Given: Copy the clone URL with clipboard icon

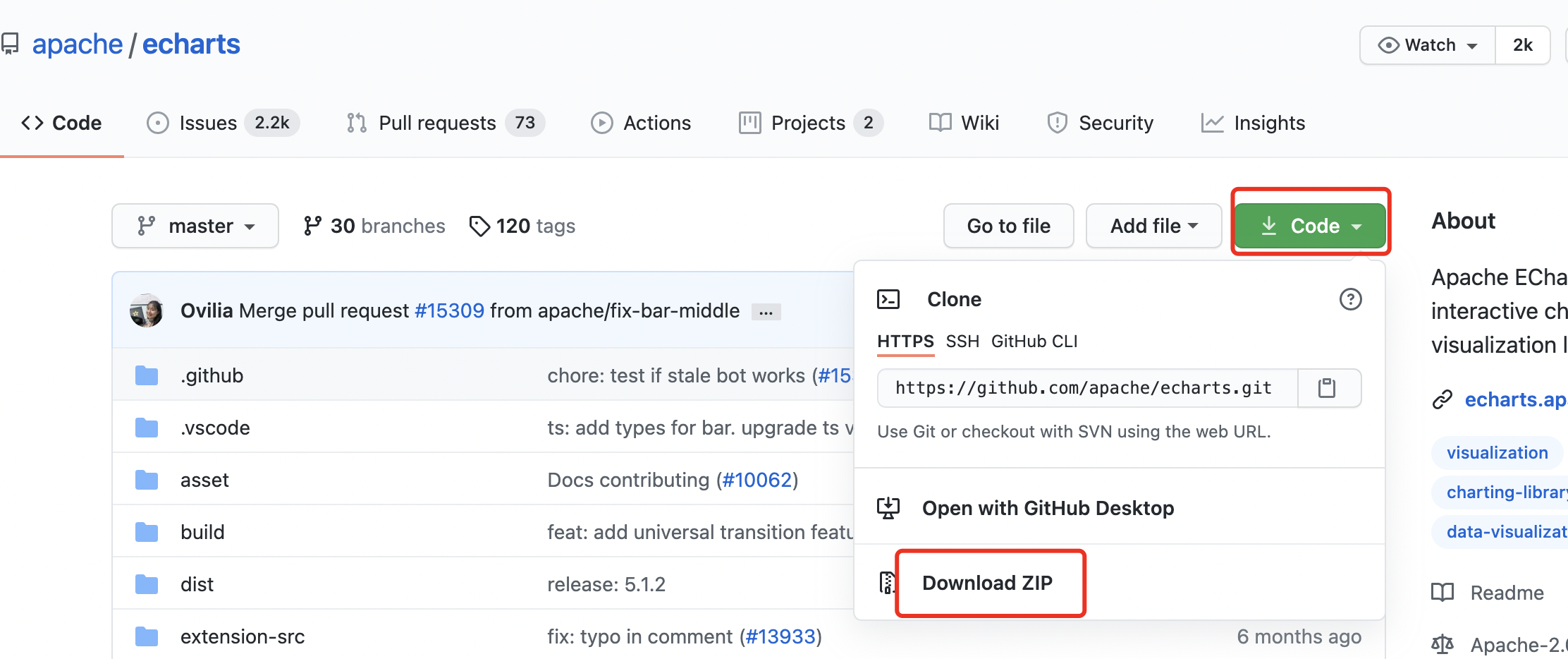Looking at the screenshot, I should pyautogui.click(x=1328, y=388).
